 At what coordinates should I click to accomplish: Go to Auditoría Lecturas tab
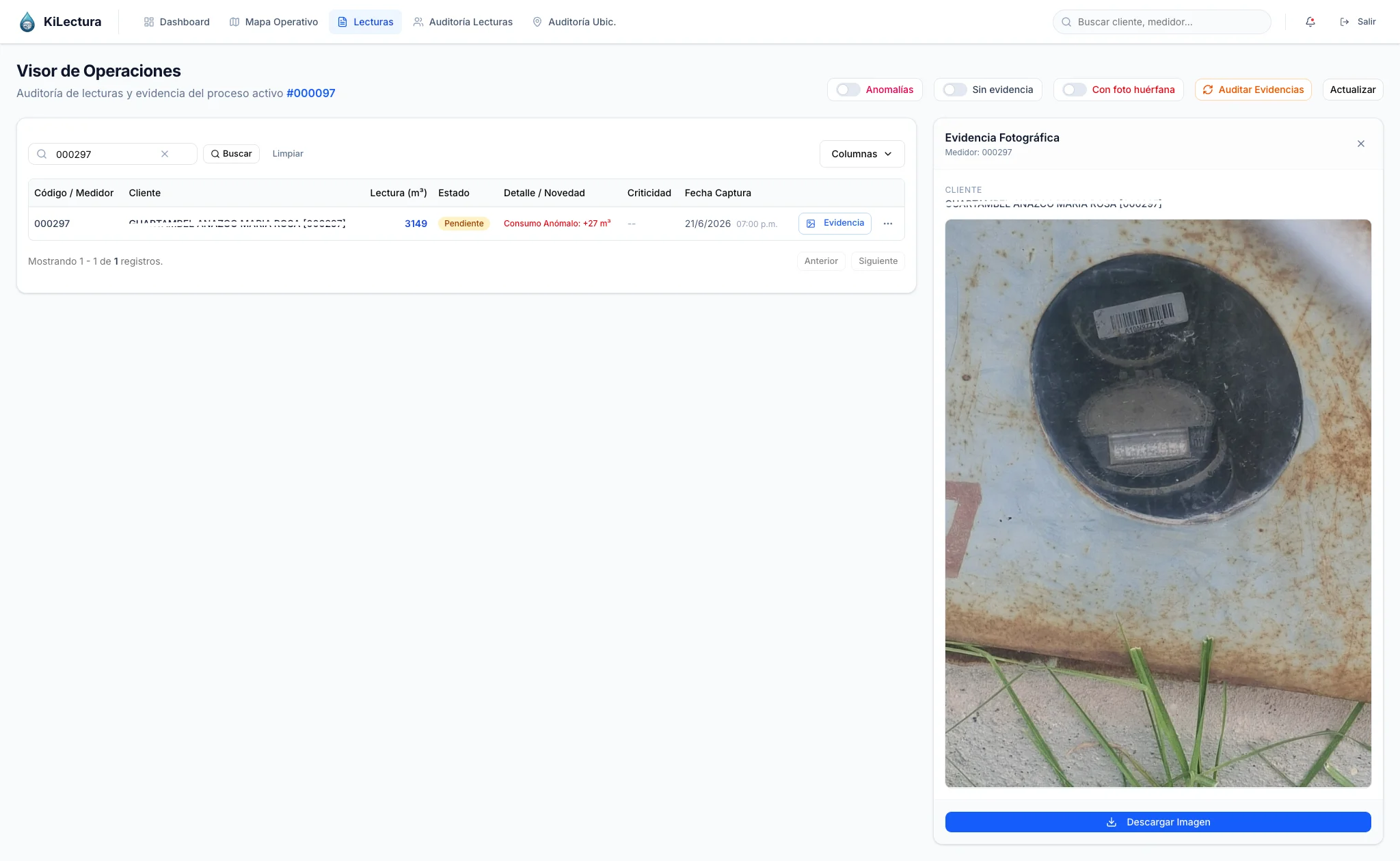463,22
